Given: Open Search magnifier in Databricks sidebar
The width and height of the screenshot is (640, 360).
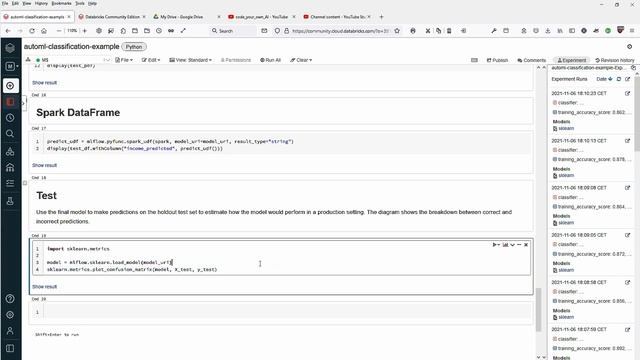Looking at the screenshot, I should pyautogui.click(x=10, y=134).
